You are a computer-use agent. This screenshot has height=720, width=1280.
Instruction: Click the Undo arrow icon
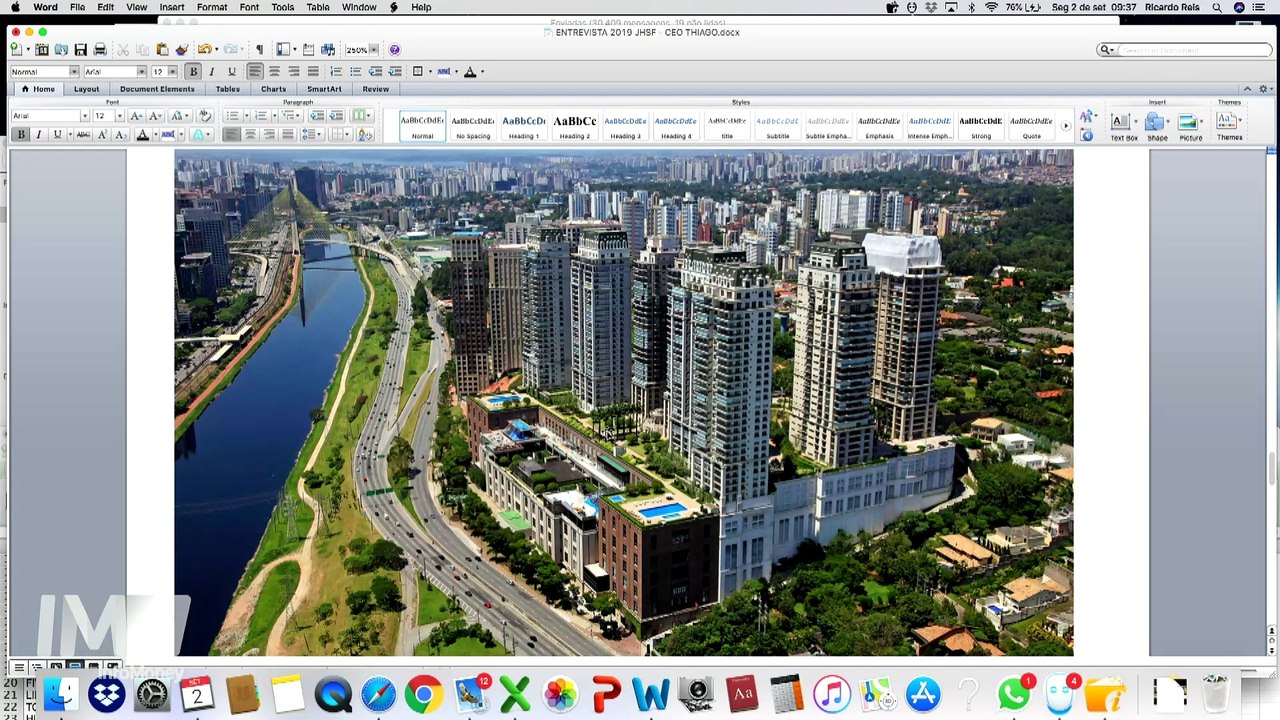tap(204, 50)
